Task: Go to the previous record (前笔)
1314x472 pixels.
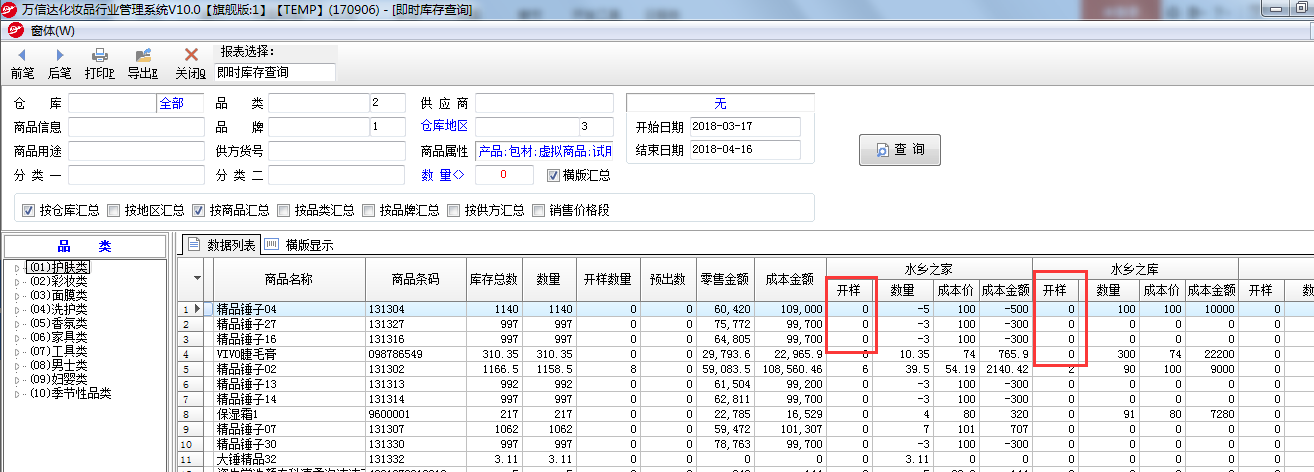Action: 22,63
